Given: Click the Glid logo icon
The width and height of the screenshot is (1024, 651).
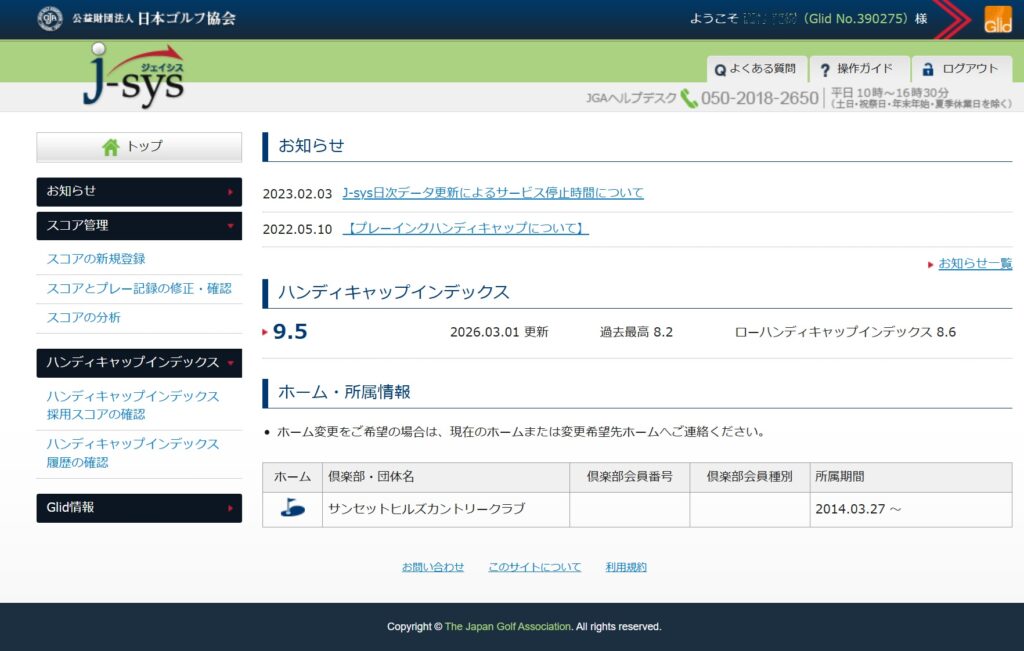Looking at the screenshot, I should pos(997,19).
